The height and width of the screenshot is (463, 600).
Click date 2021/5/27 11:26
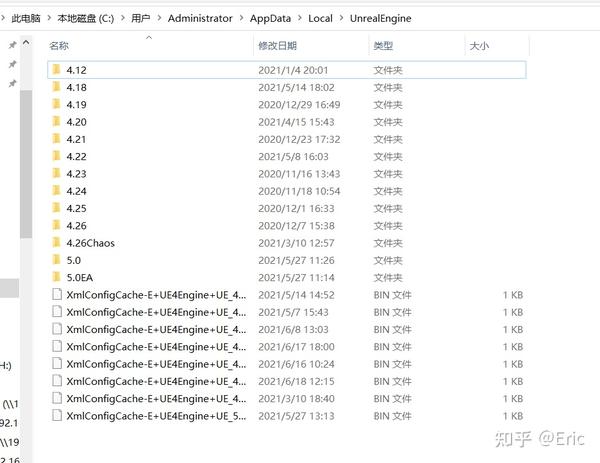(x=296, y=260)
